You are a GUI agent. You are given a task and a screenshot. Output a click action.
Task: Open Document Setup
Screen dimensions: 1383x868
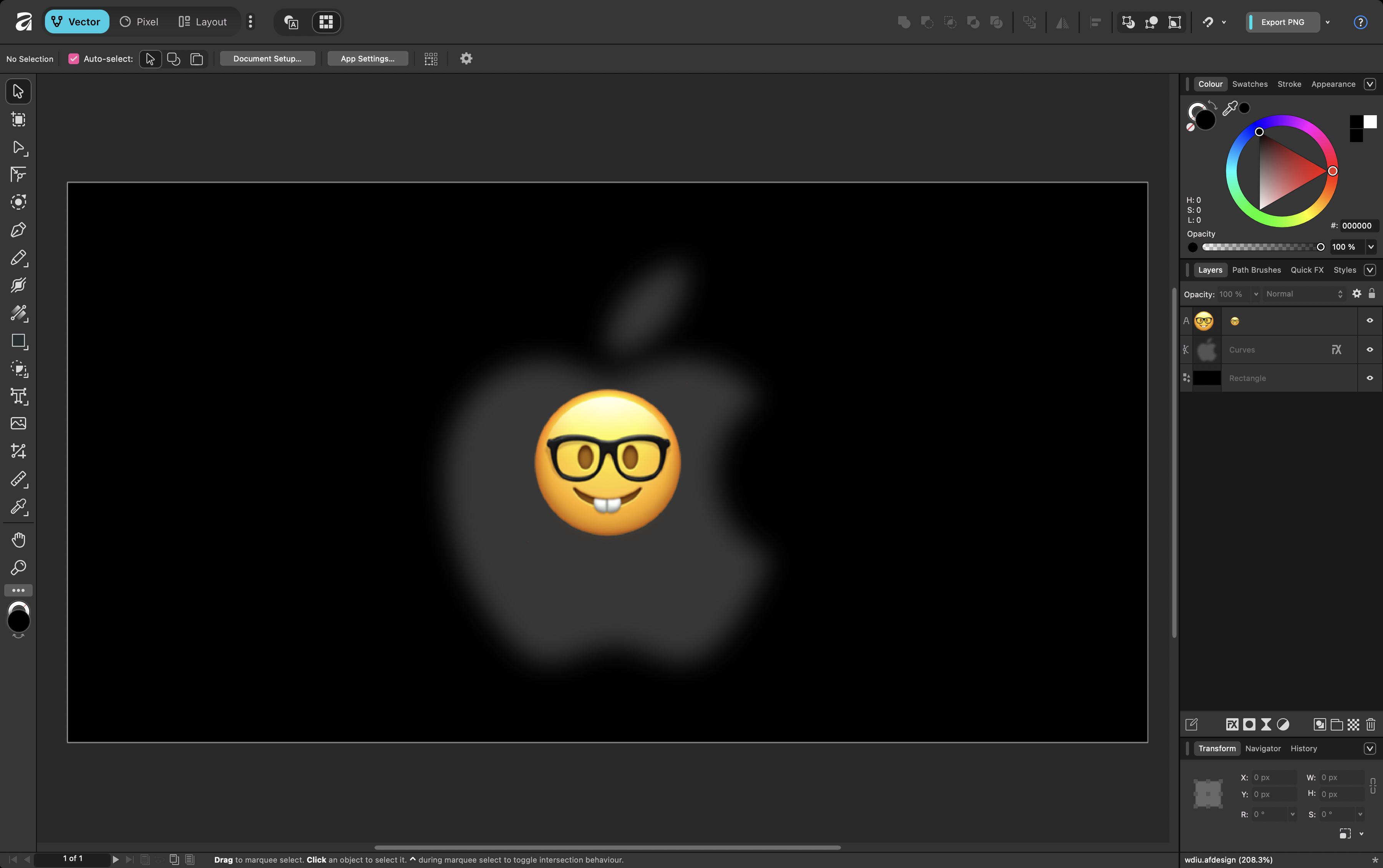tap(267, 58)
